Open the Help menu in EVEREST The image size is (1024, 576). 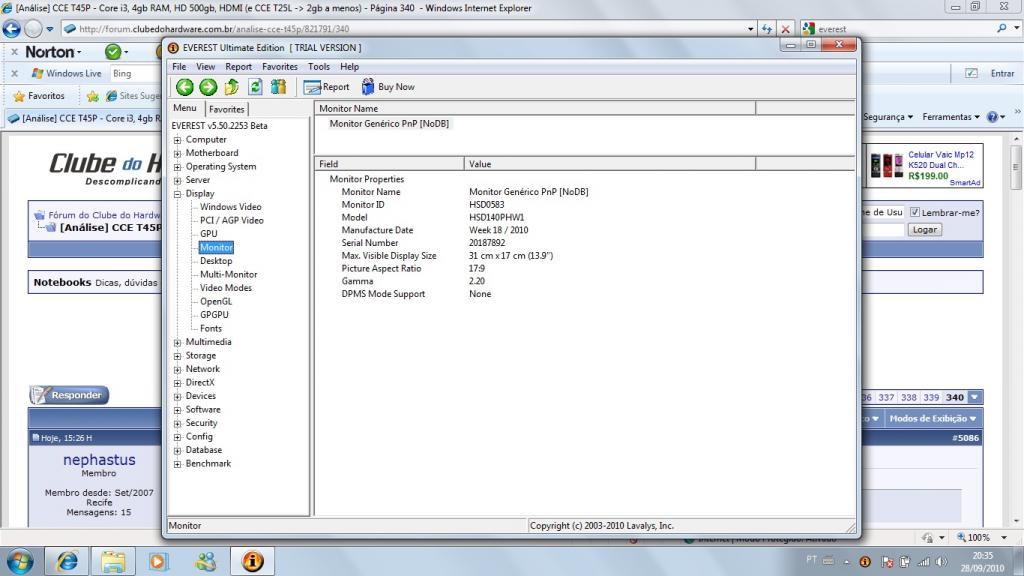coord(349,67)
